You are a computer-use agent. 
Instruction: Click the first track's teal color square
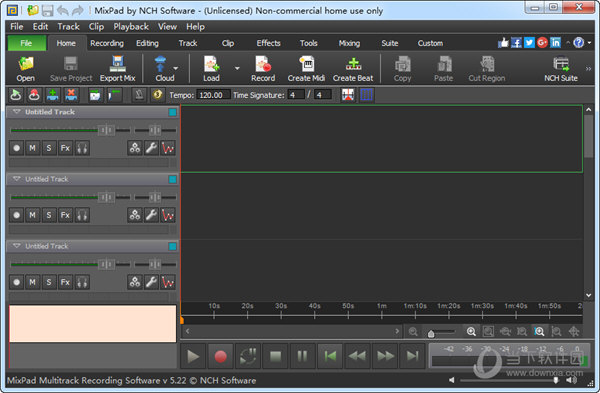pyautogui.click(x=173, y=112)
